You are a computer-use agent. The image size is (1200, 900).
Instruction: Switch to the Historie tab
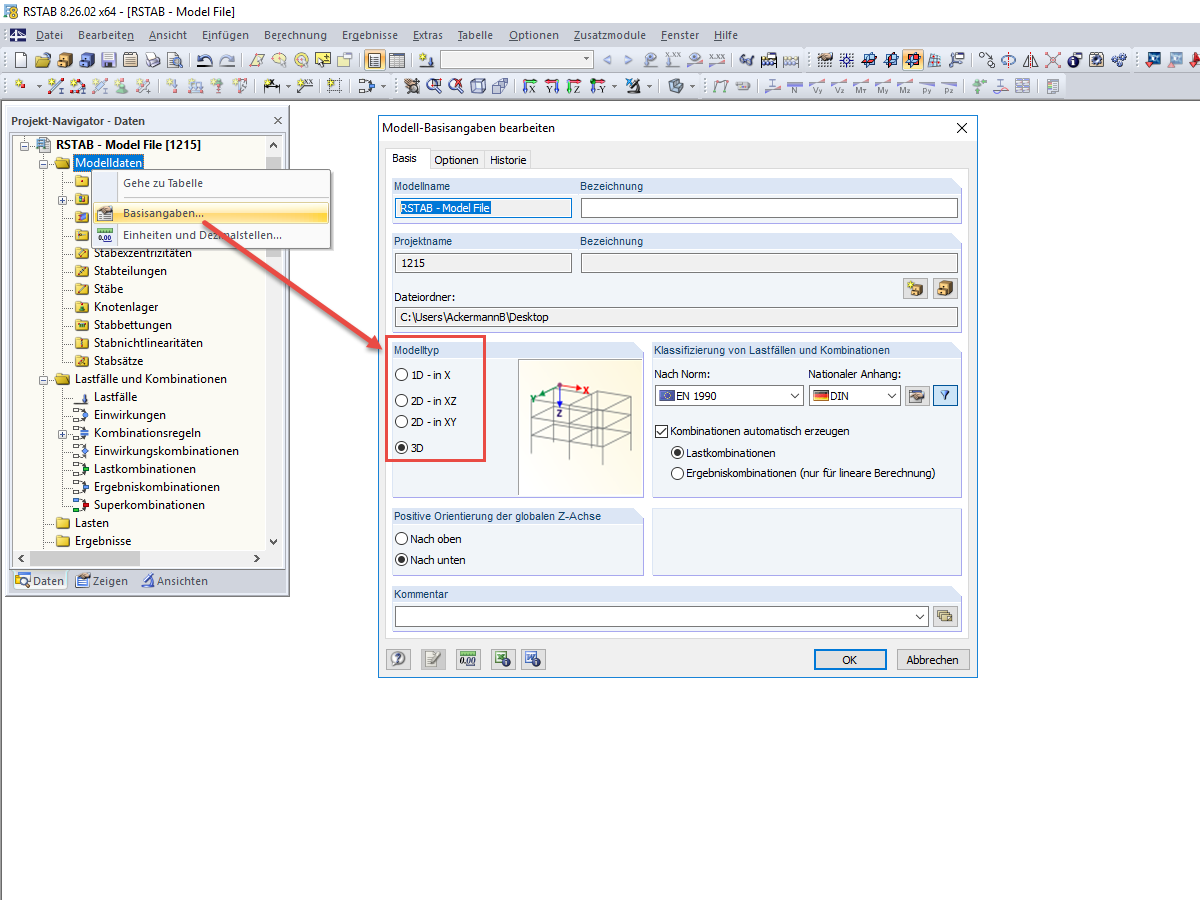[x=508, y=160]
